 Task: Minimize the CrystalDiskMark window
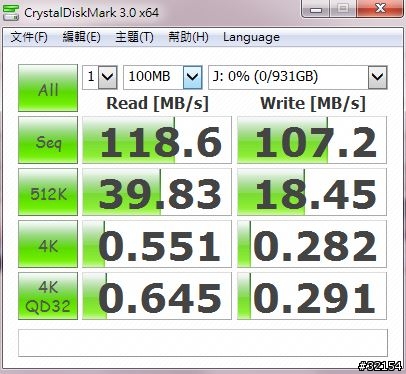(315, 8)
